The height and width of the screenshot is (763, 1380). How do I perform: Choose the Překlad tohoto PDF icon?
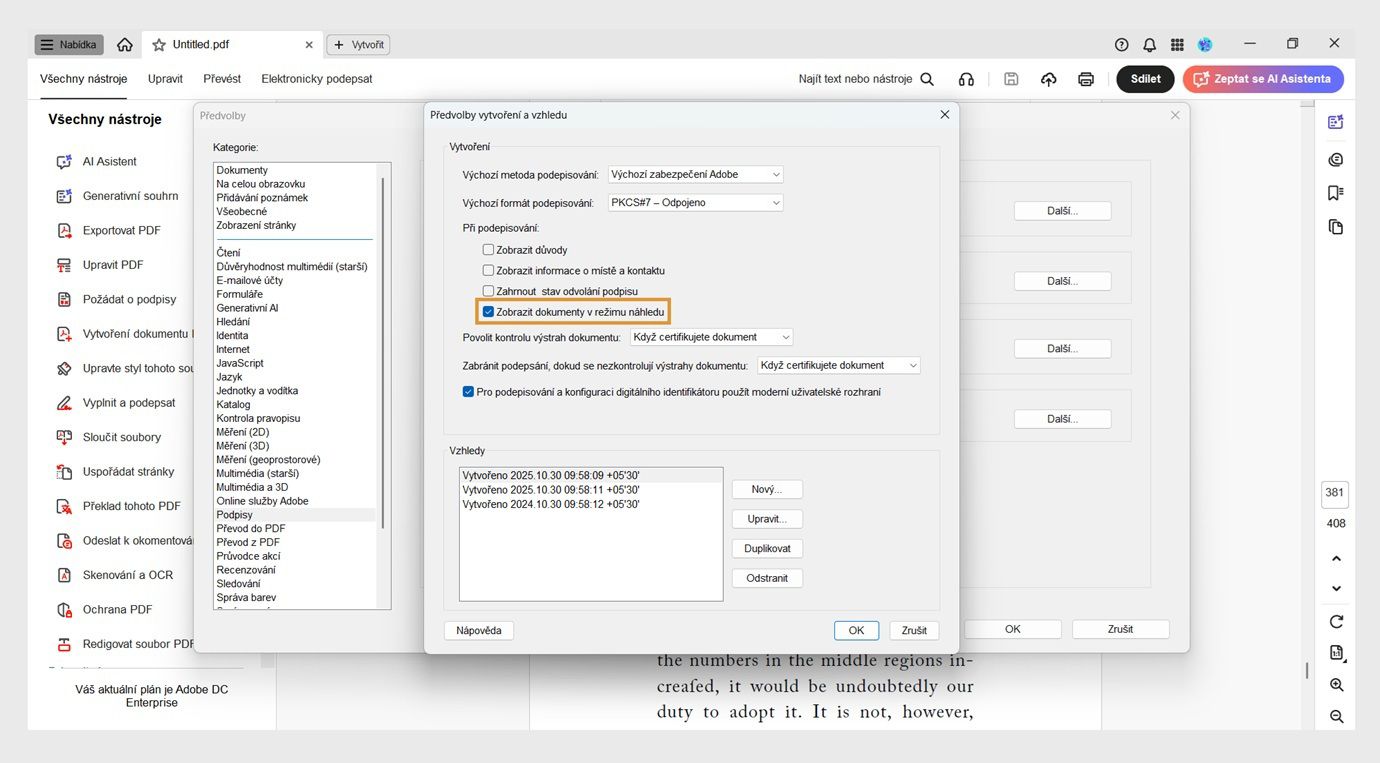(64, 506)
